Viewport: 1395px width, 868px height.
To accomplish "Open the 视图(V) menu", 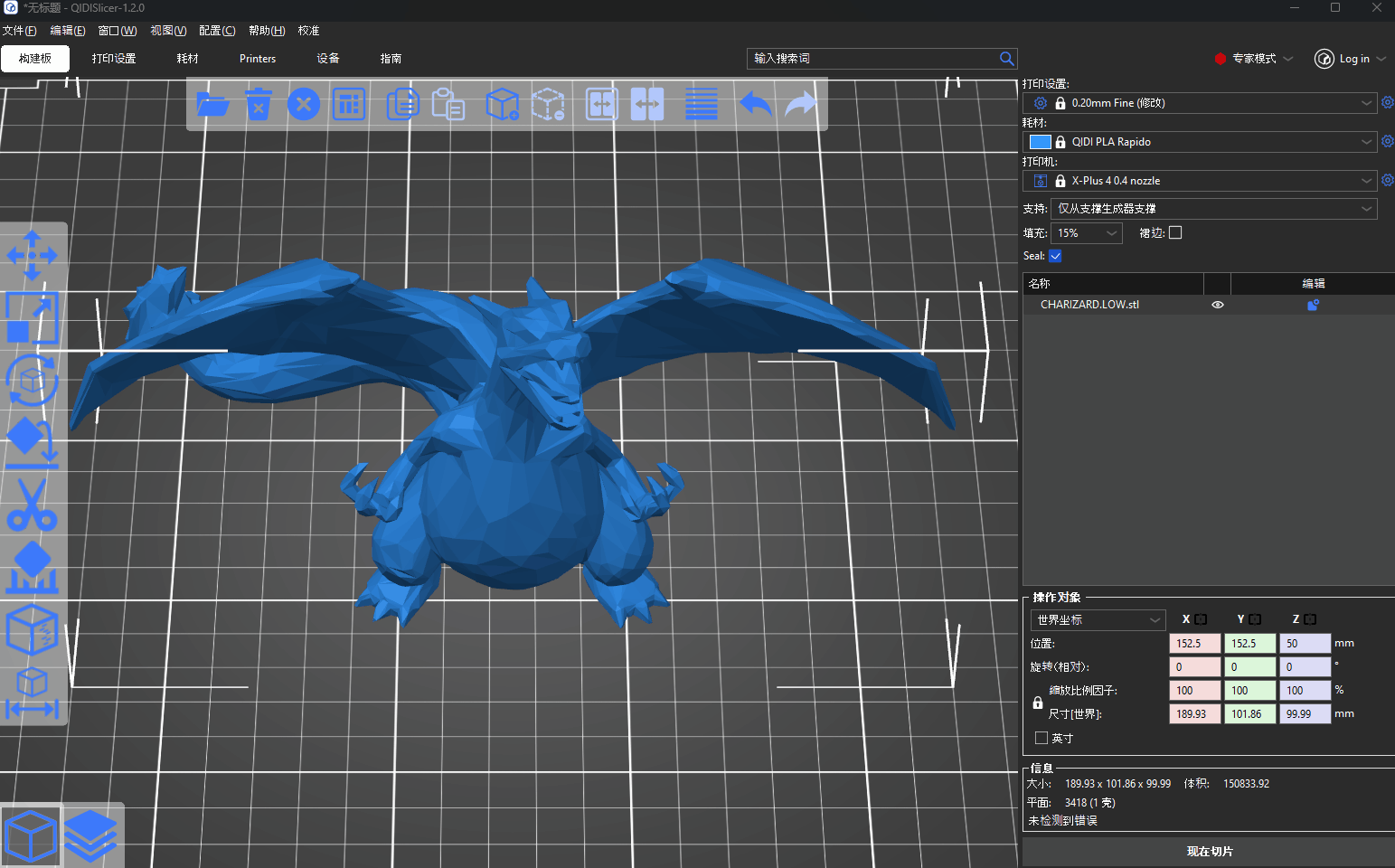I will (x=168, y=31).
